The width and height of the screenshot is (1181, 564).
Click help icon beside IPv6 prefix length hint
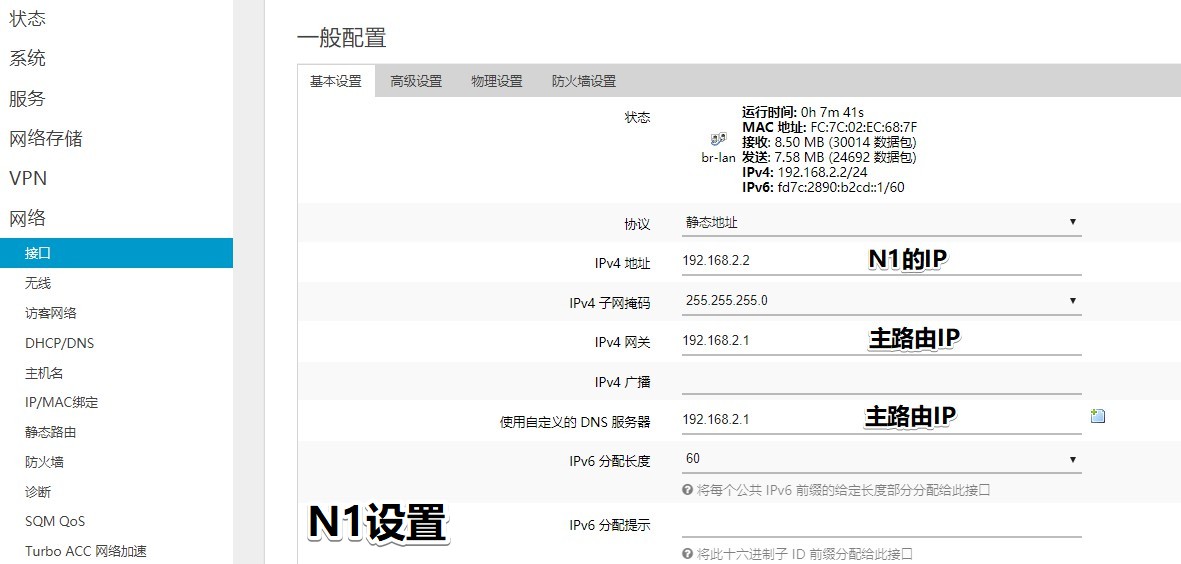687,489
